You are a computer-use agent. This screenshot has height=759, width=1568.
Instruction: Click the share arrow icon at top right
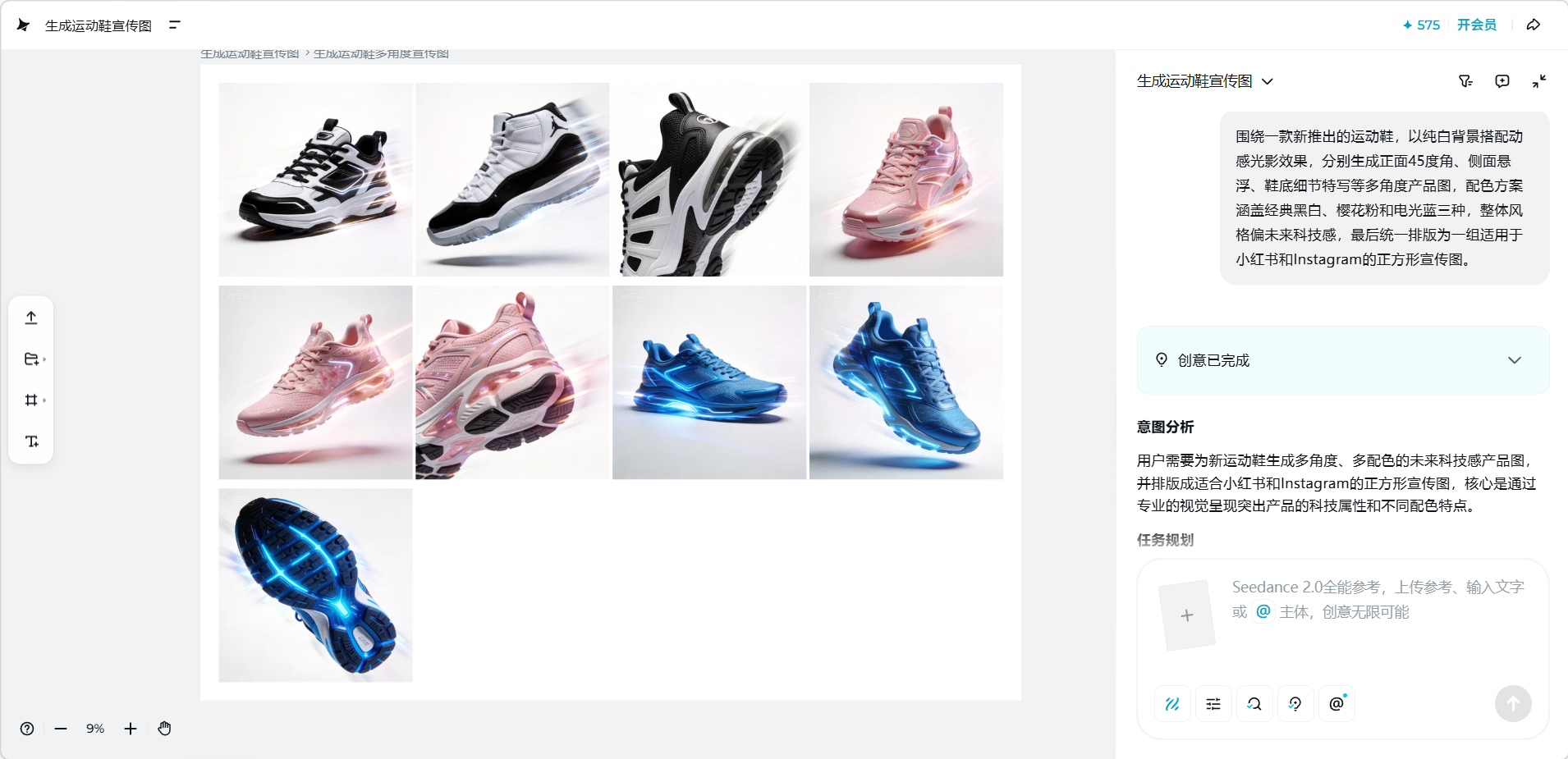coord(1533,25)
